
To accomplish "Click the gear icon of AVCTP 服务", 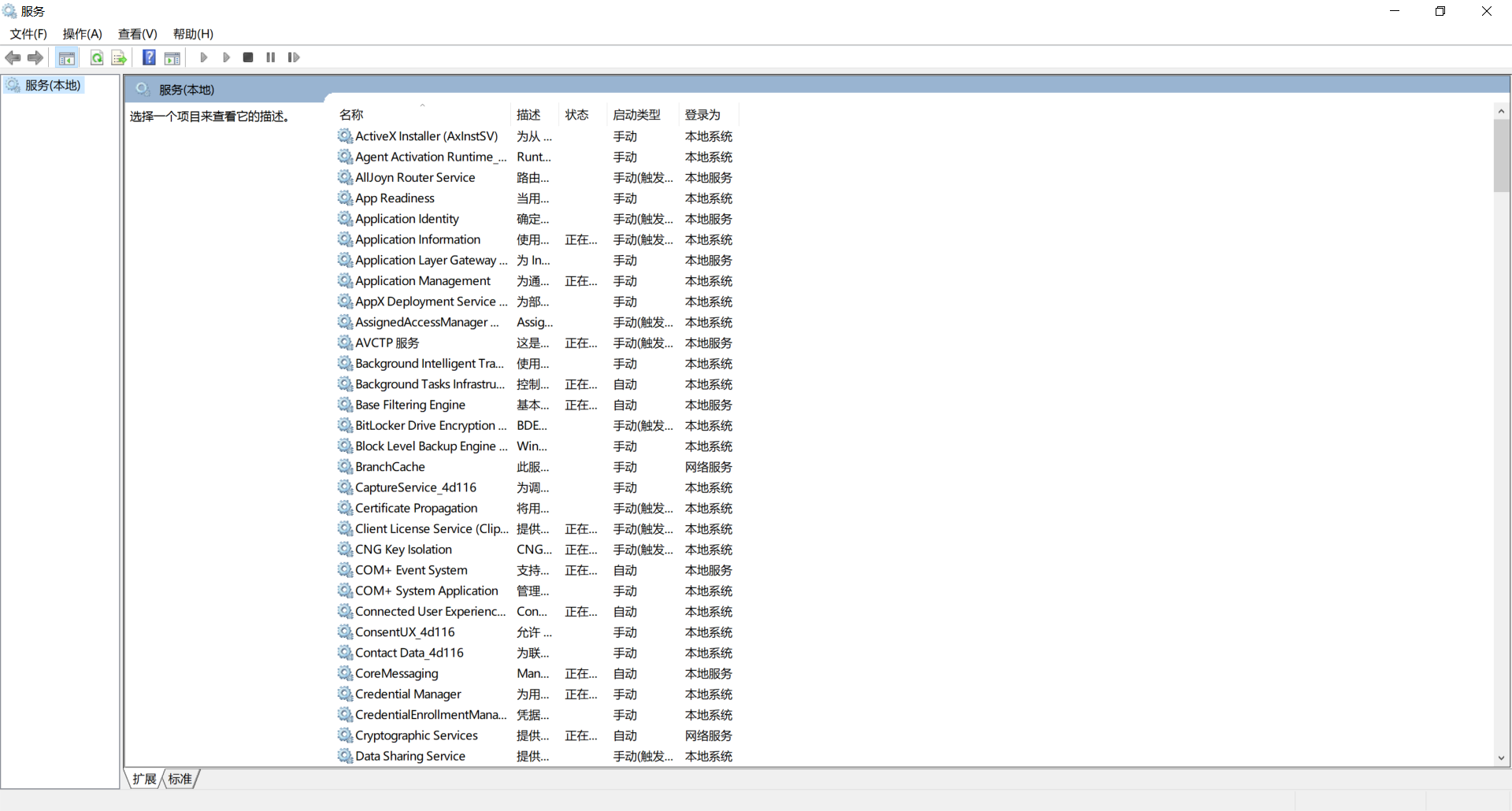I will click(x=345, y=343).
